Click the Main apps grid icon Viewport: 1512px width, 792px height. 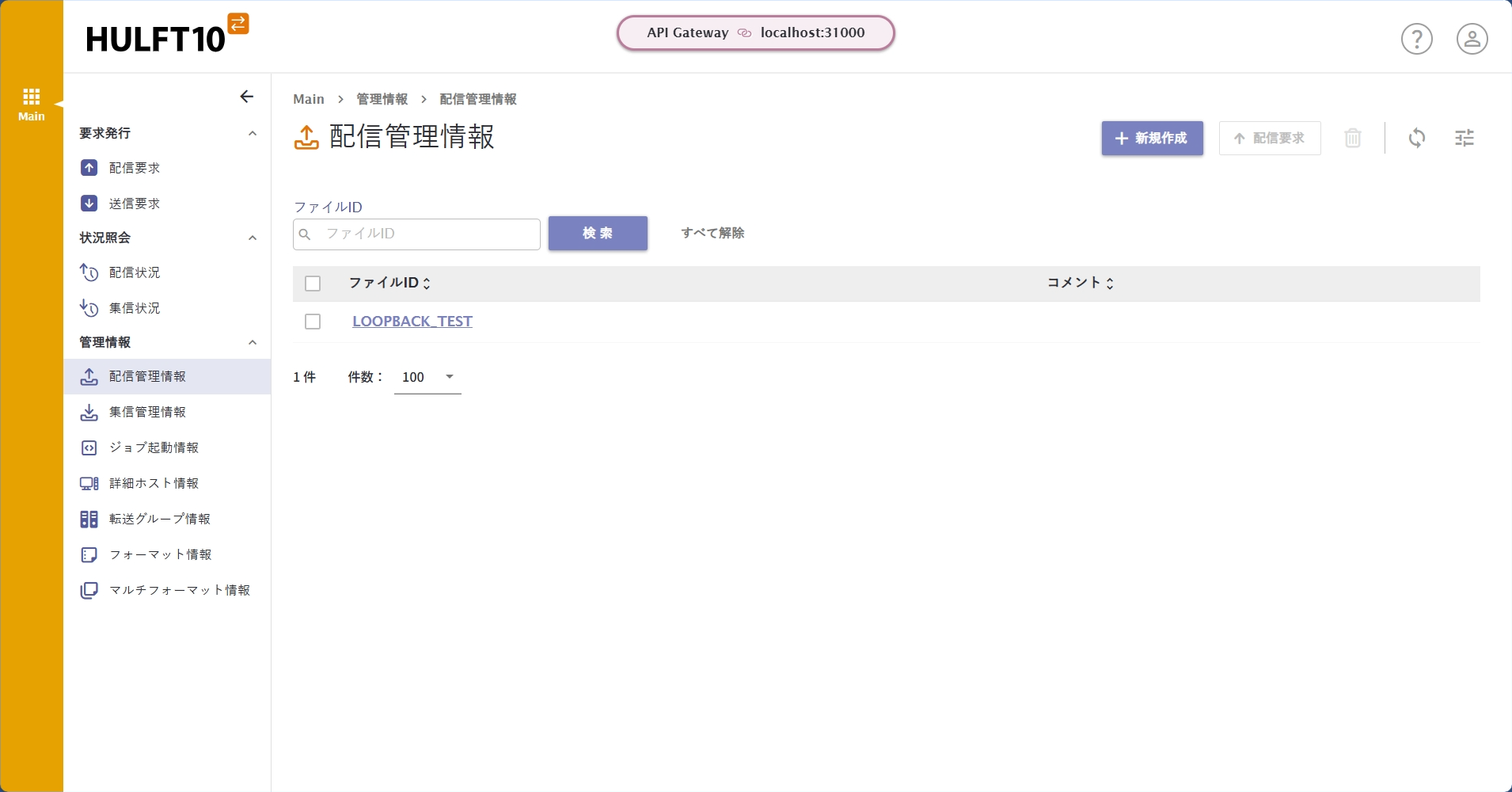(31, 97)
